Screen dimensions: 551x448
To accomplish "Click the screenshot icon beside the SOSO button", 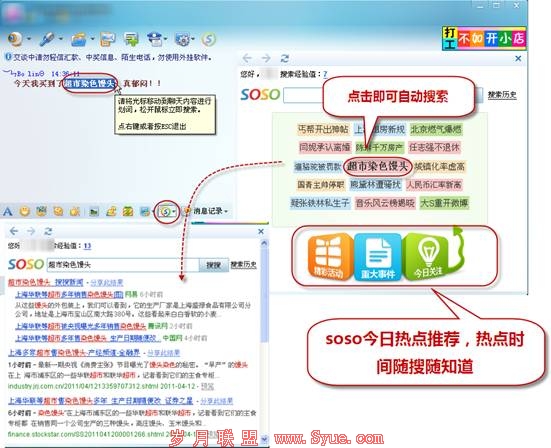I will point(144,212).
